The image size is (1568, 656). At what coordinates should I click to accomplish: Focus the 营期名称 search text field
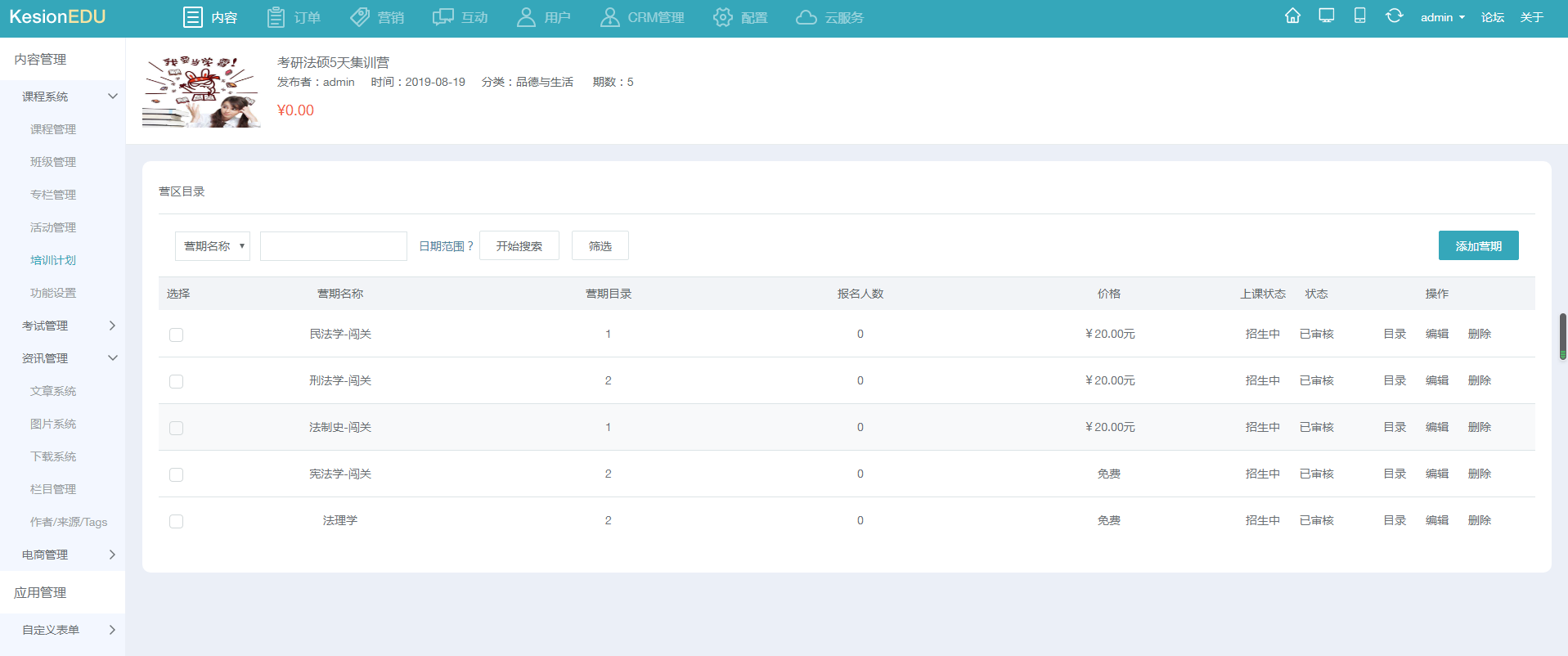tap(334, 246)
